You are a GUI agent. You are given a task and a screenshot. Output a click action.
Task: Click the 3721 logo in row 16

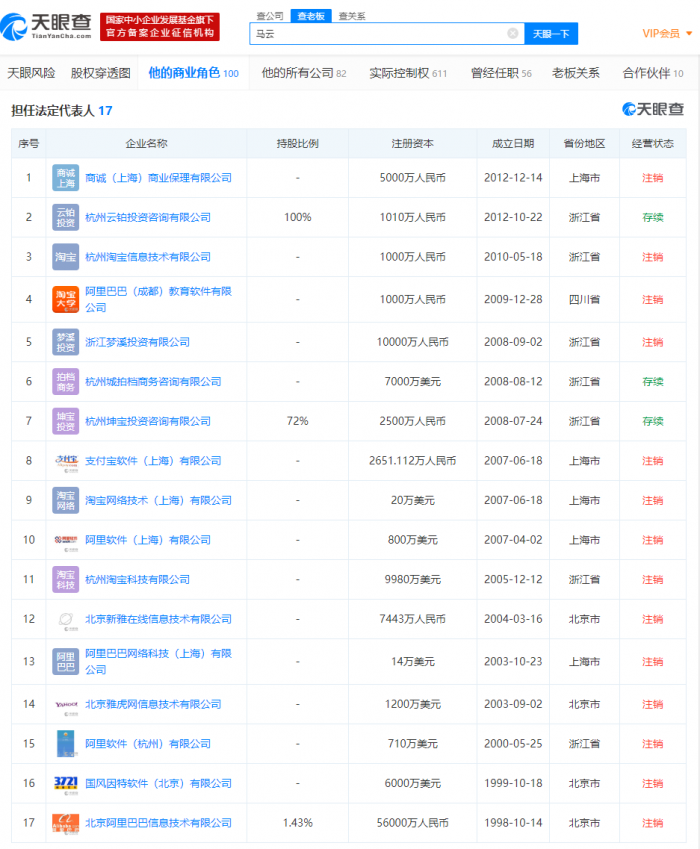[x=65, y=783]
